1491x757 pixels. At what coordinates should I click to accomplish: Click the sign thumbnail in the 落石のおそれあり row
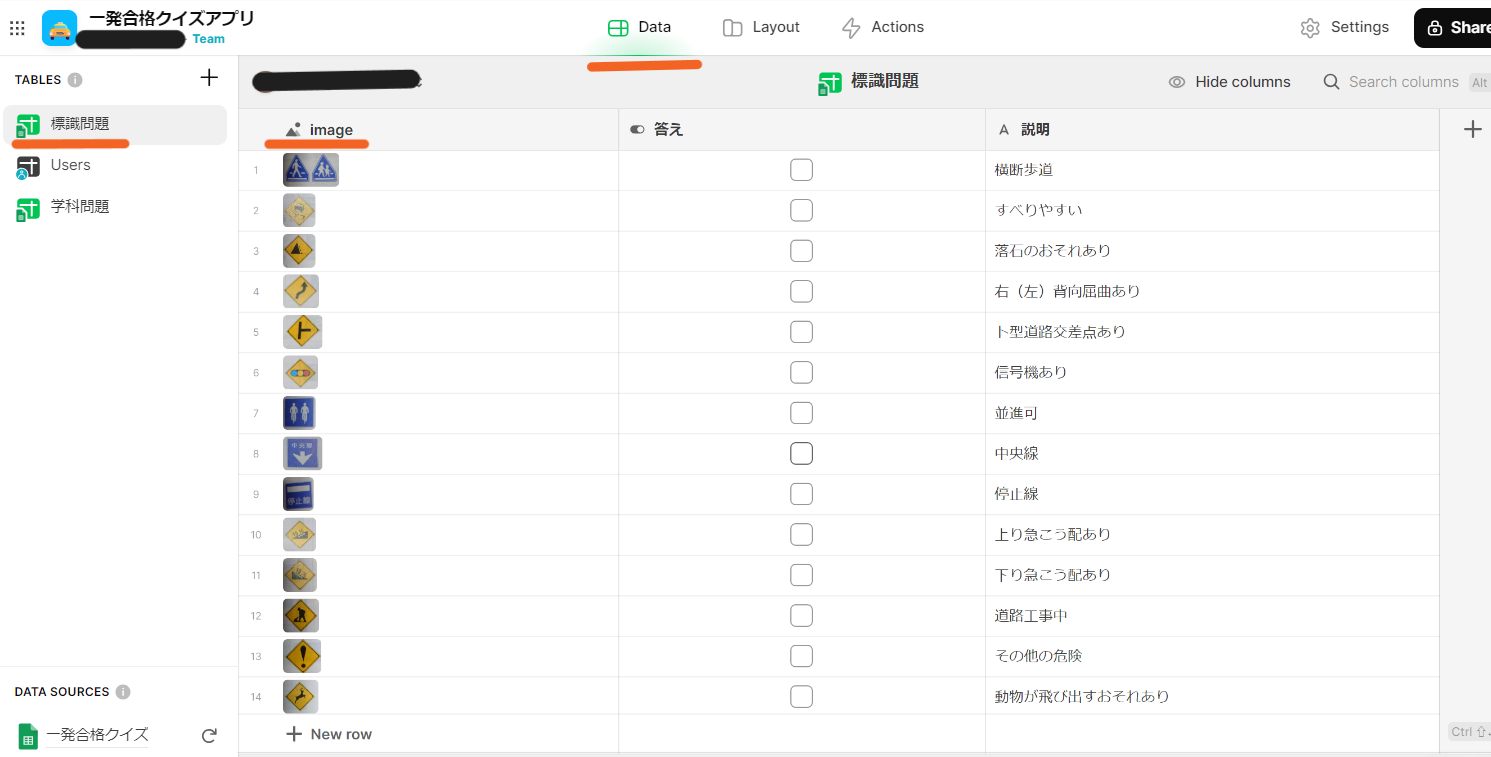click(299, 251)
